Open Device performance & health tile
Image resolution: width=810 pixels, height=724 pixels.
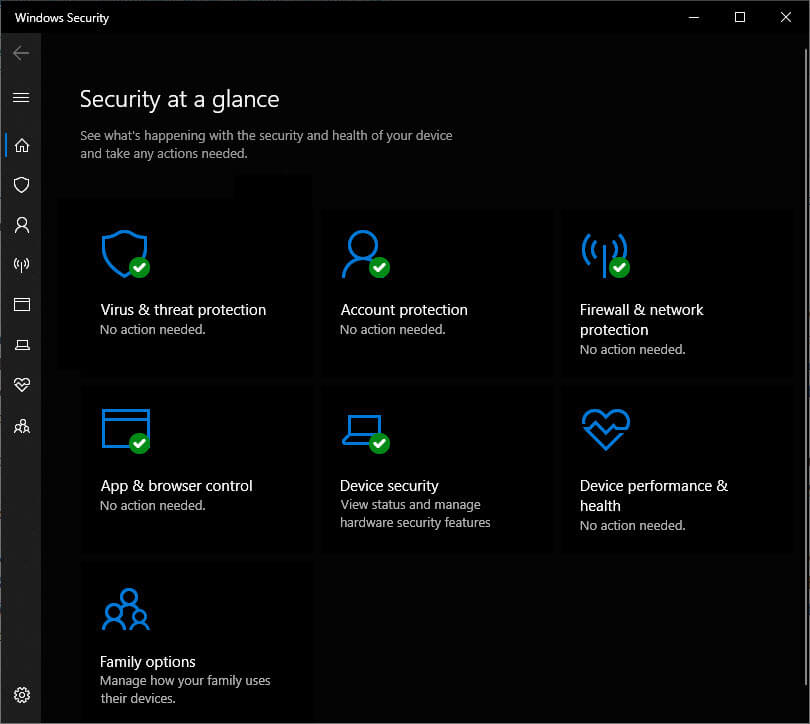[677, 469]
